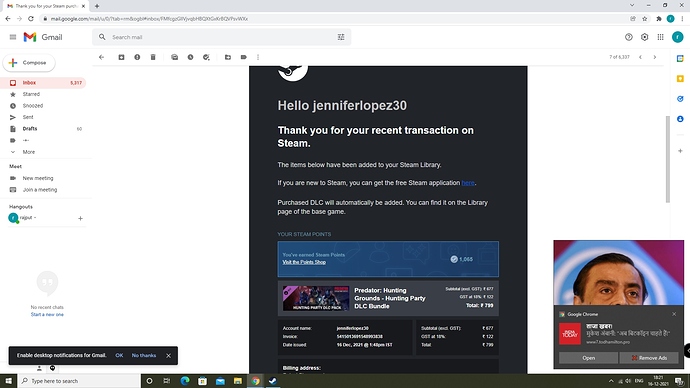Delete this email with the trash icon
The height and width of the screenshot is (388, 690).
coord(153,57)
